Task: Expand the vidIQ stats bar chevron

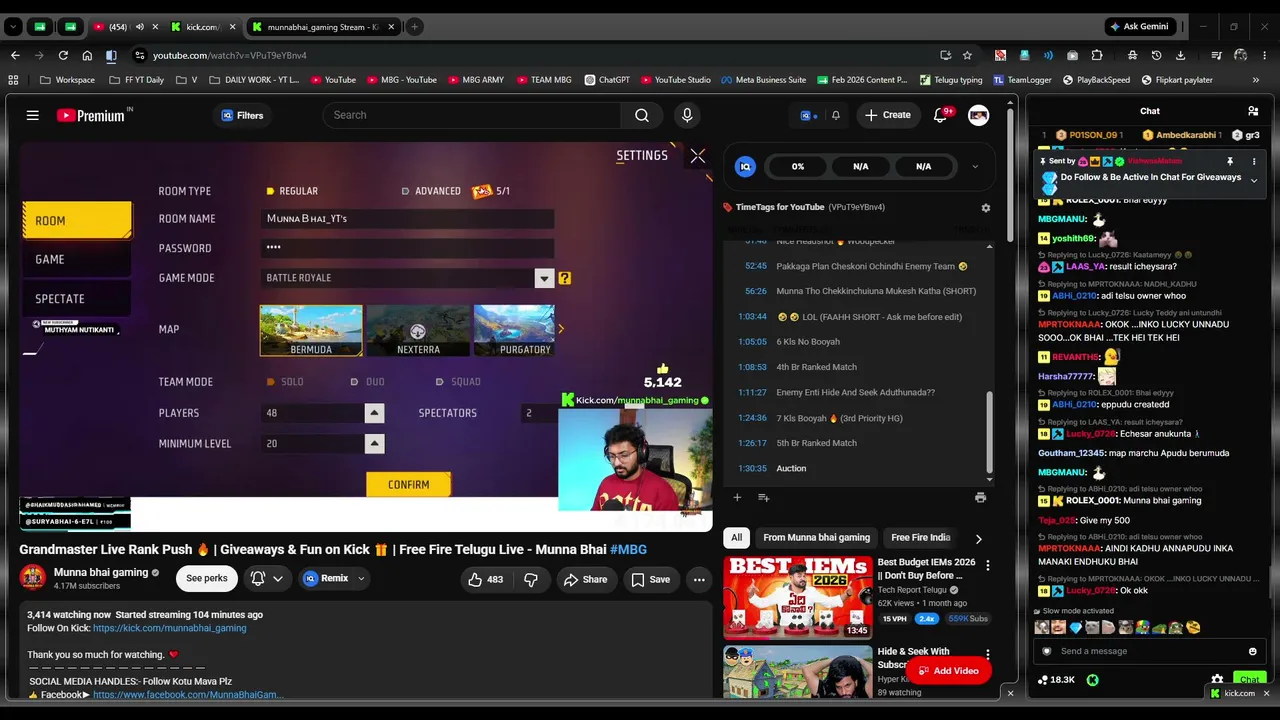Action: (x=975, y=167)
